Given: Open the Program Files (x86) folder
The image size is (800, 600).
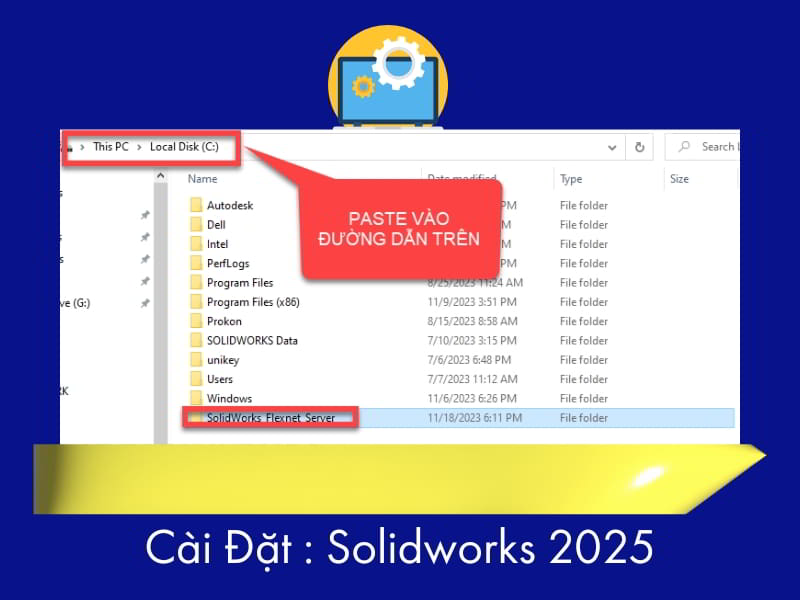Looking at the screenshot, I should (x=241, y=302).
